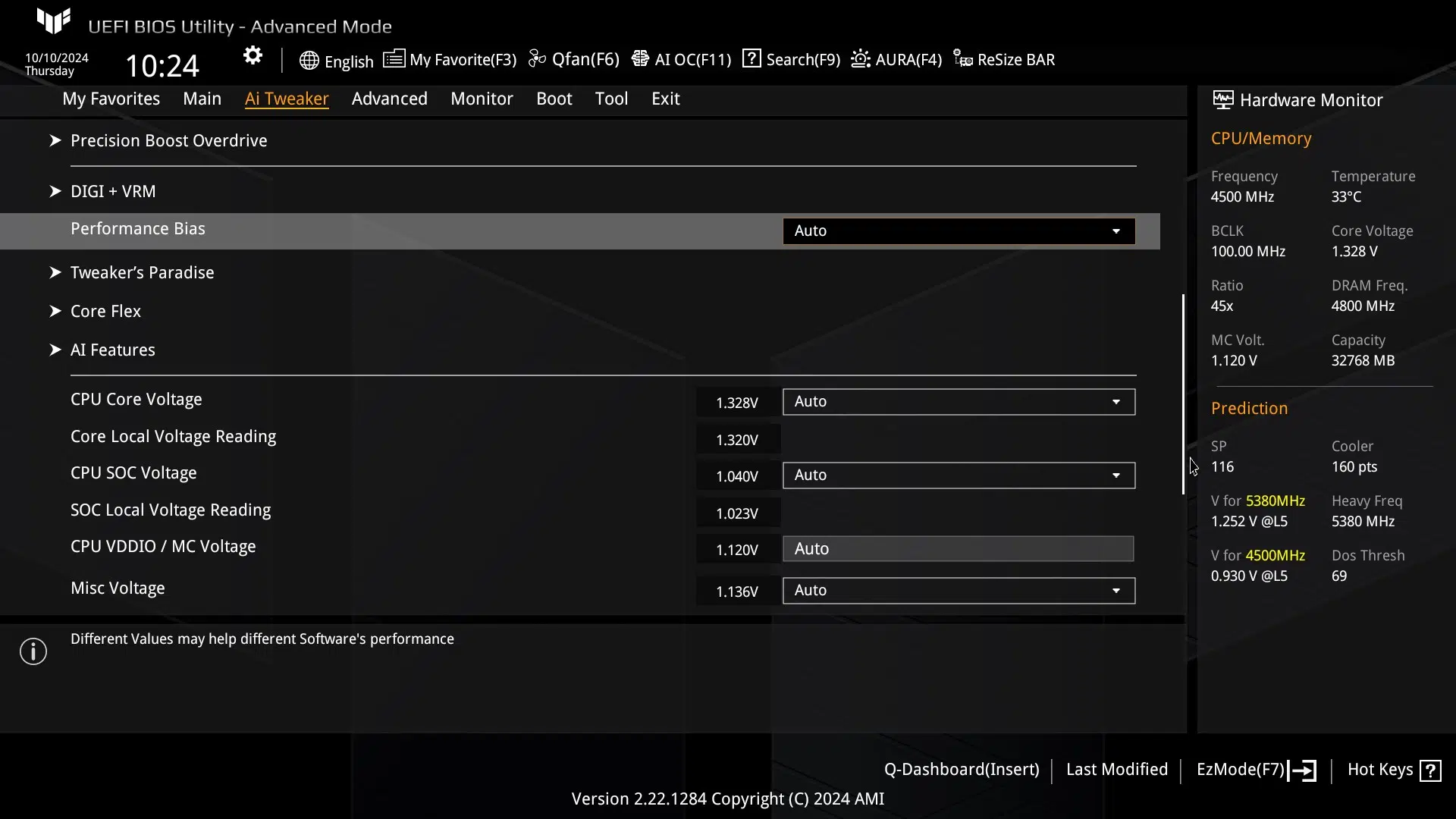Open the Boot tab

tap(554, 99)
